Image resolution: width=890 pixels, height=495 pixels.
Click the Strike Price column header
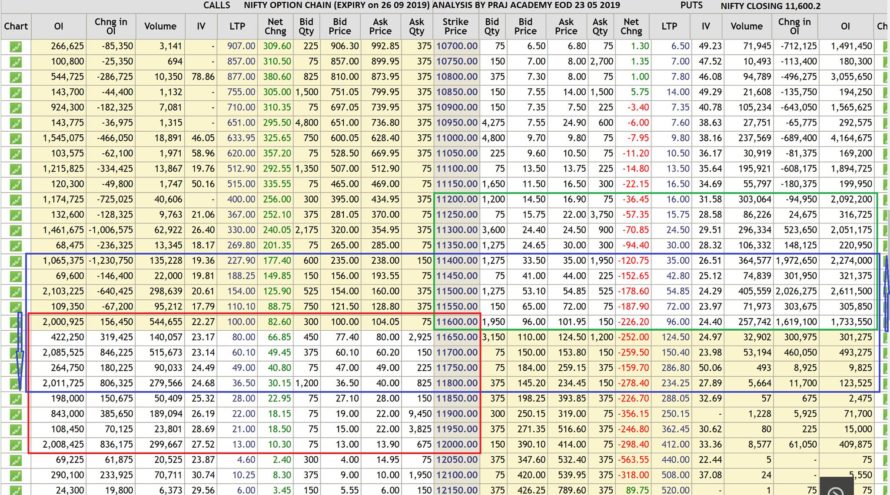(455, 26)
